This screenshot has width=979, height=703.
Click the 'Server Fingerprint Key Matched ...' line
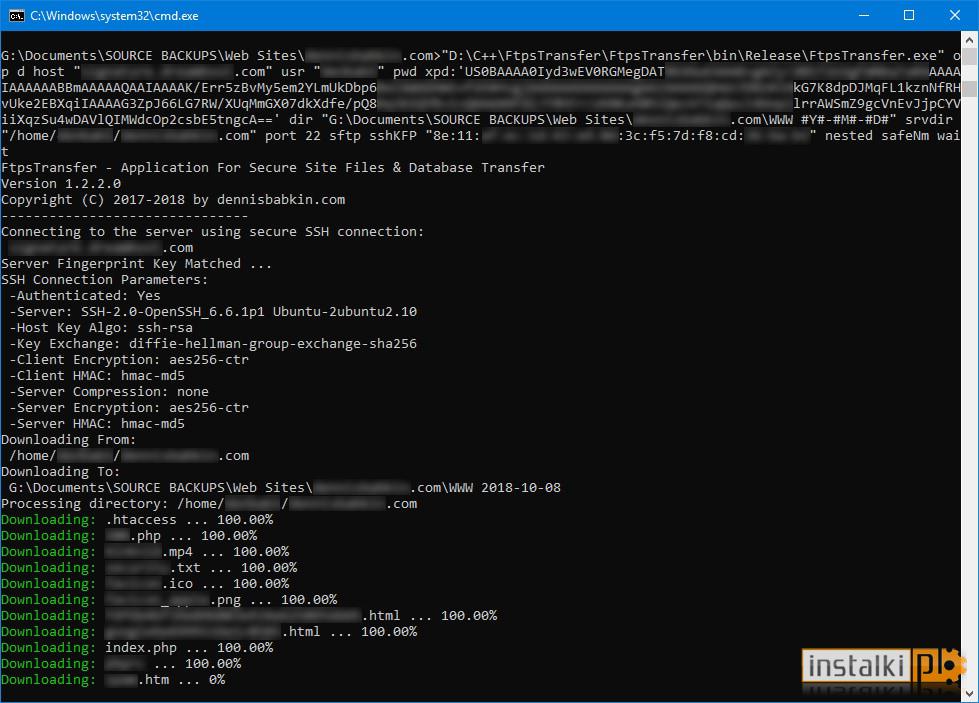tap(137, 263)
